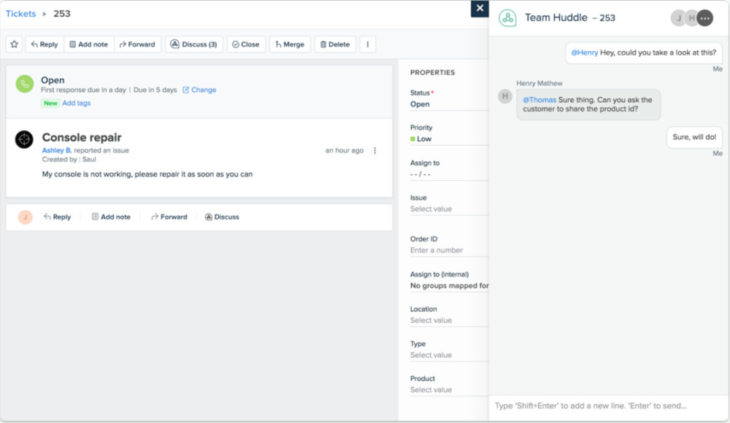Click the Change due date link
The image size is (730, 423).
(199, 90)
